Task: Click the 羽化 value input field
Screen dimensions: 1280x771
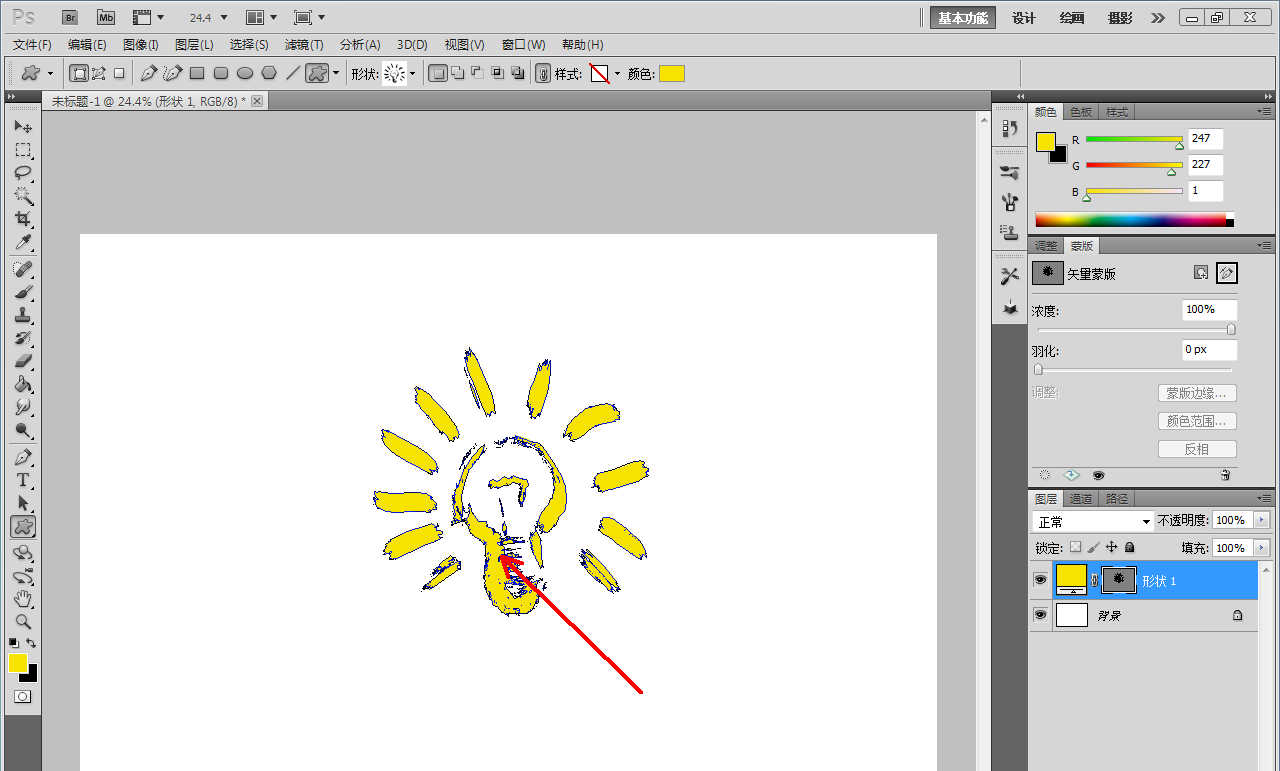Action: [1209, 350]
